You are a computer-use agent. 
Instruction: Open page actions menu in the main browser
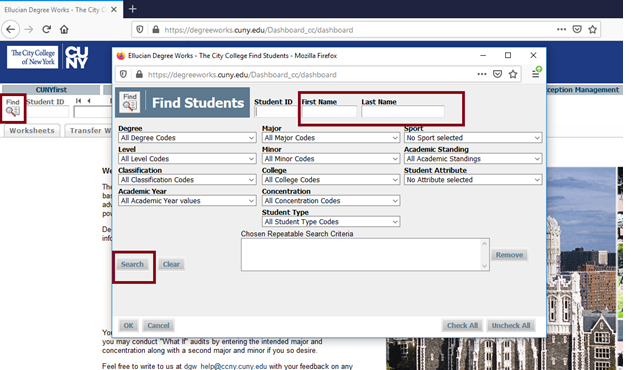tap(562, 29)
